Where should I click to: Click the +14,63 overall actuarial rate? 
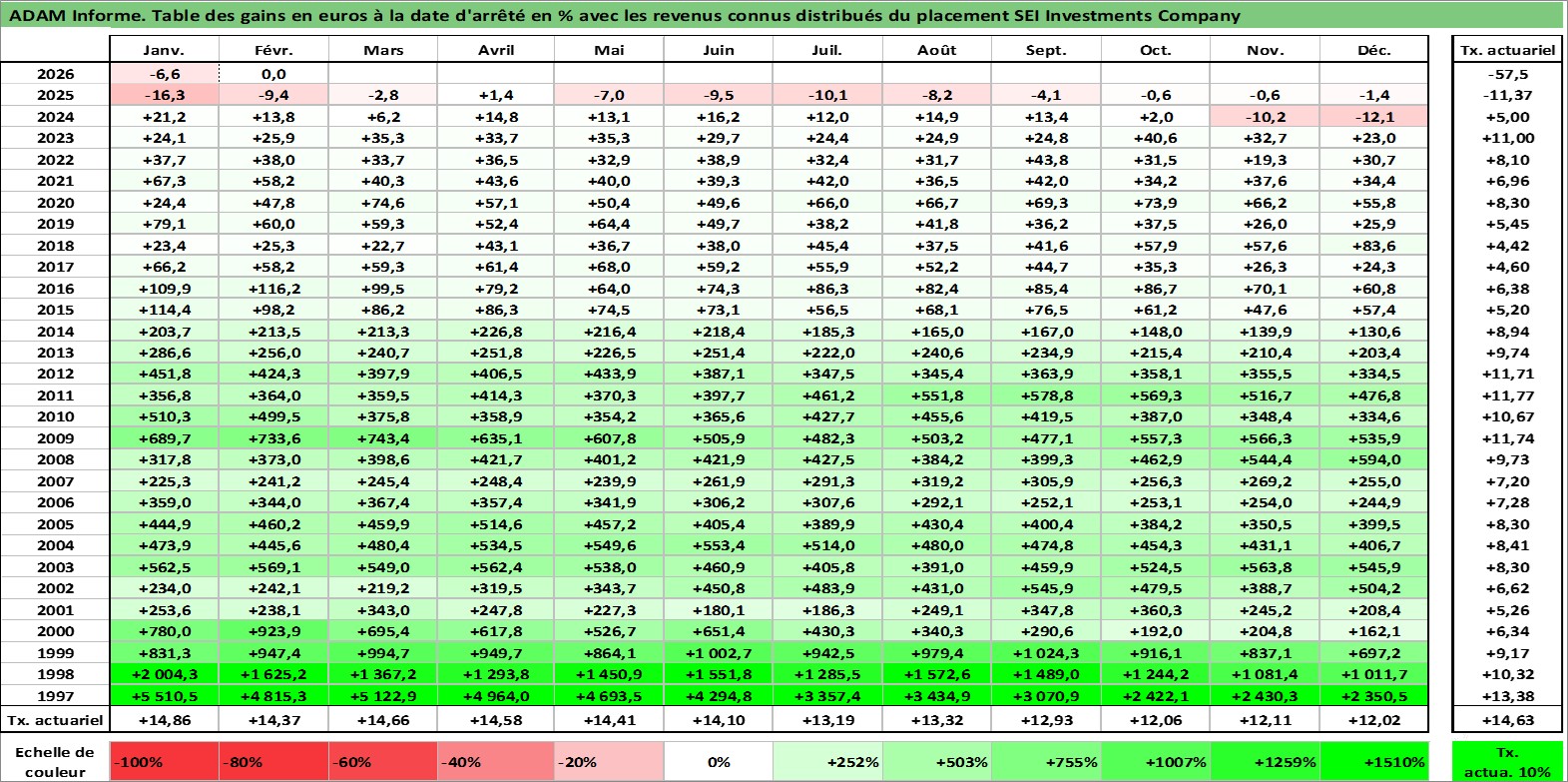pyautogui.click(x=1507, y=720)
